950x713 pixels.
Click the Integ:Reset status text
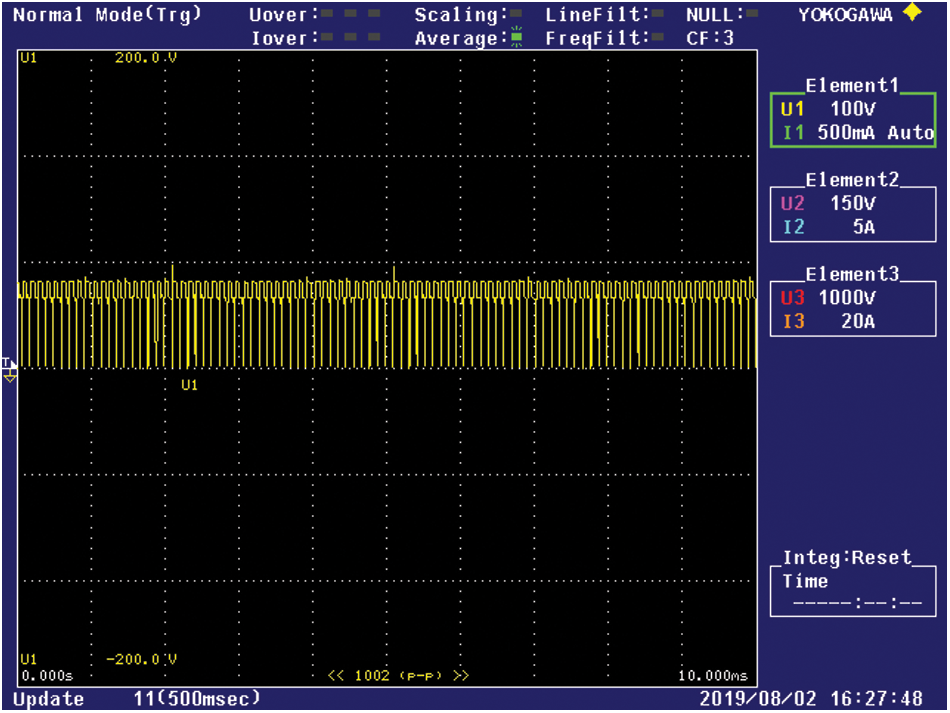(x=847, y=558)
